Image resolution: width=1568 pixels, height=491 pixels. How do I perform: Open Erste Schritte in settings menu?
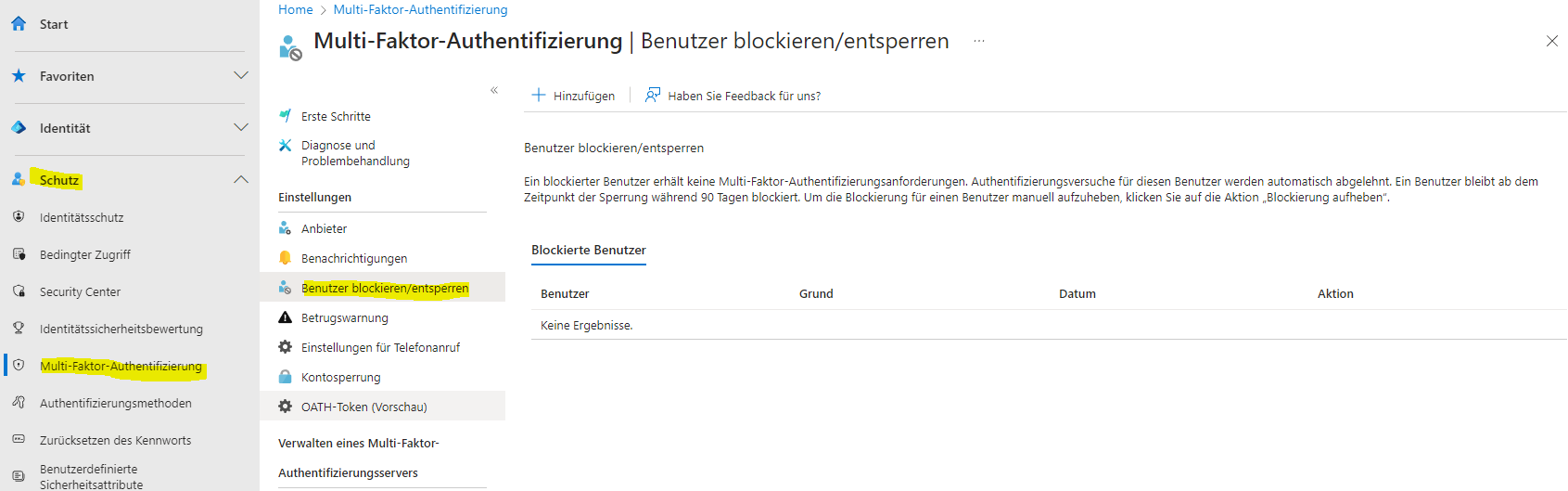pos(336,116)
